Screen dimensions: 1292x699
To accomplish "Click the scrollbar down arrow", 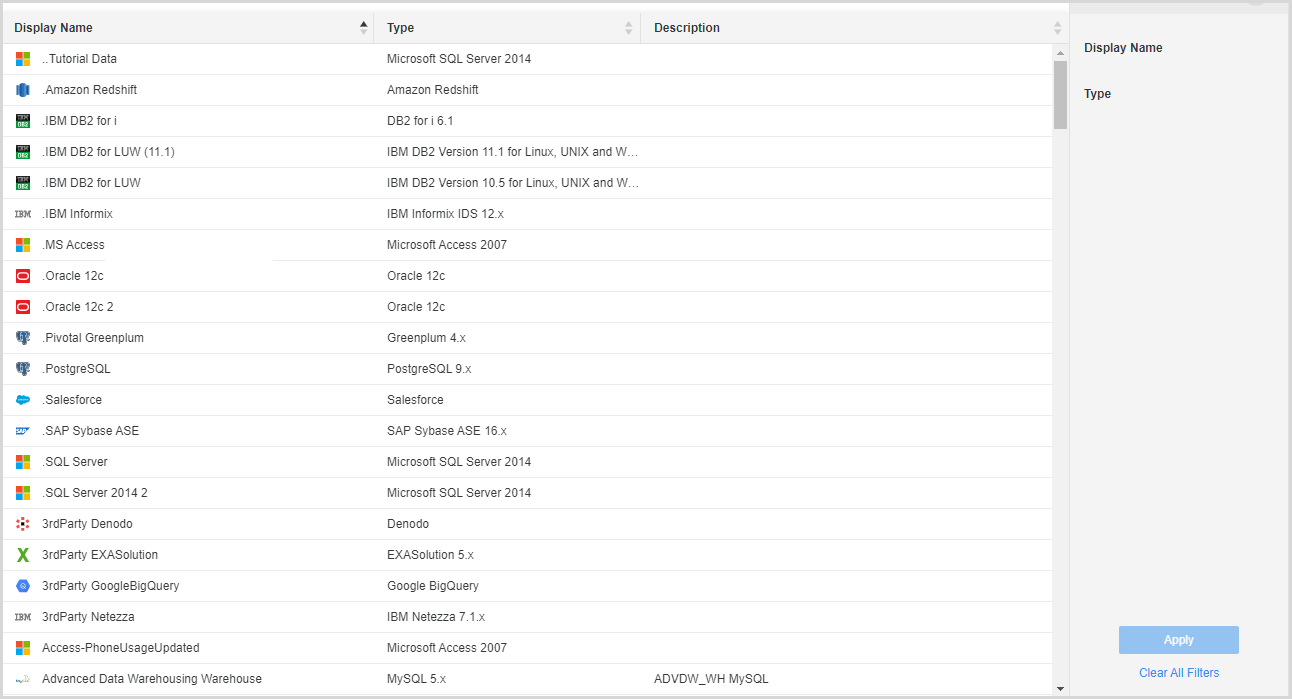I will 1060,688.
